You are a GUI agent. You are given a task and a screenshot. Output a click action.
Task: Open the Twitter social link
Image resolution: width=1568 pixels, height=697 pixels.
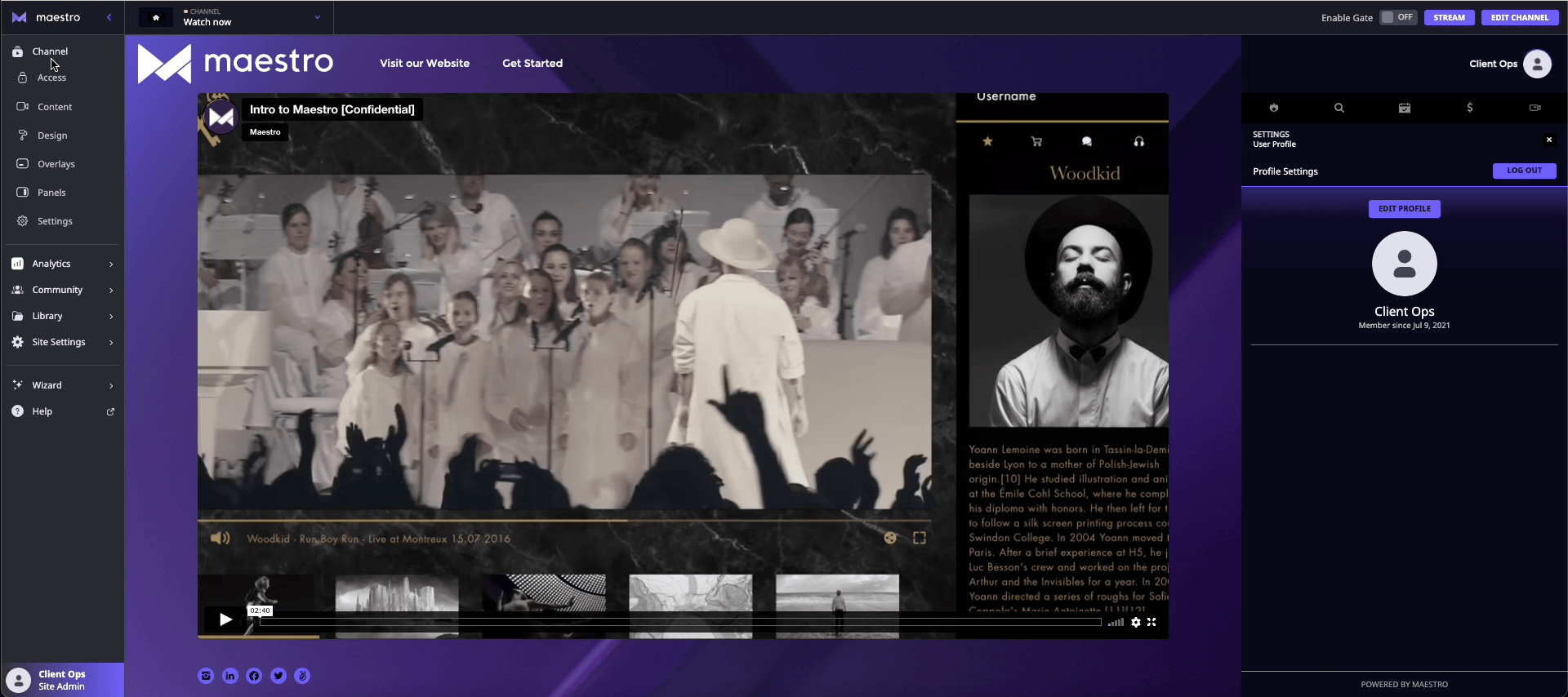[278, 676]
